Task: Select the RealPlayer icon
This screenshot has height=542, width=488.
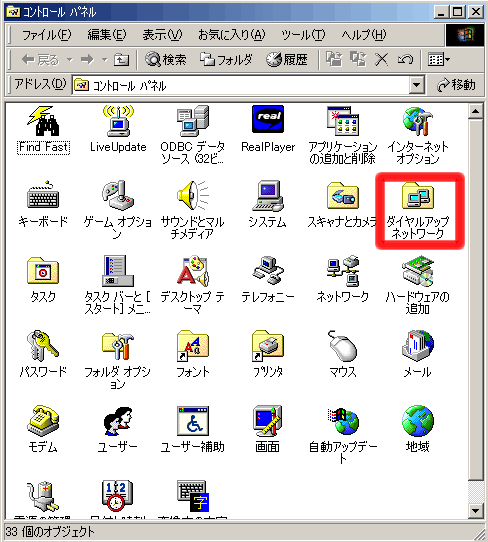Action: pyautogui.click(x=268, y=119)
